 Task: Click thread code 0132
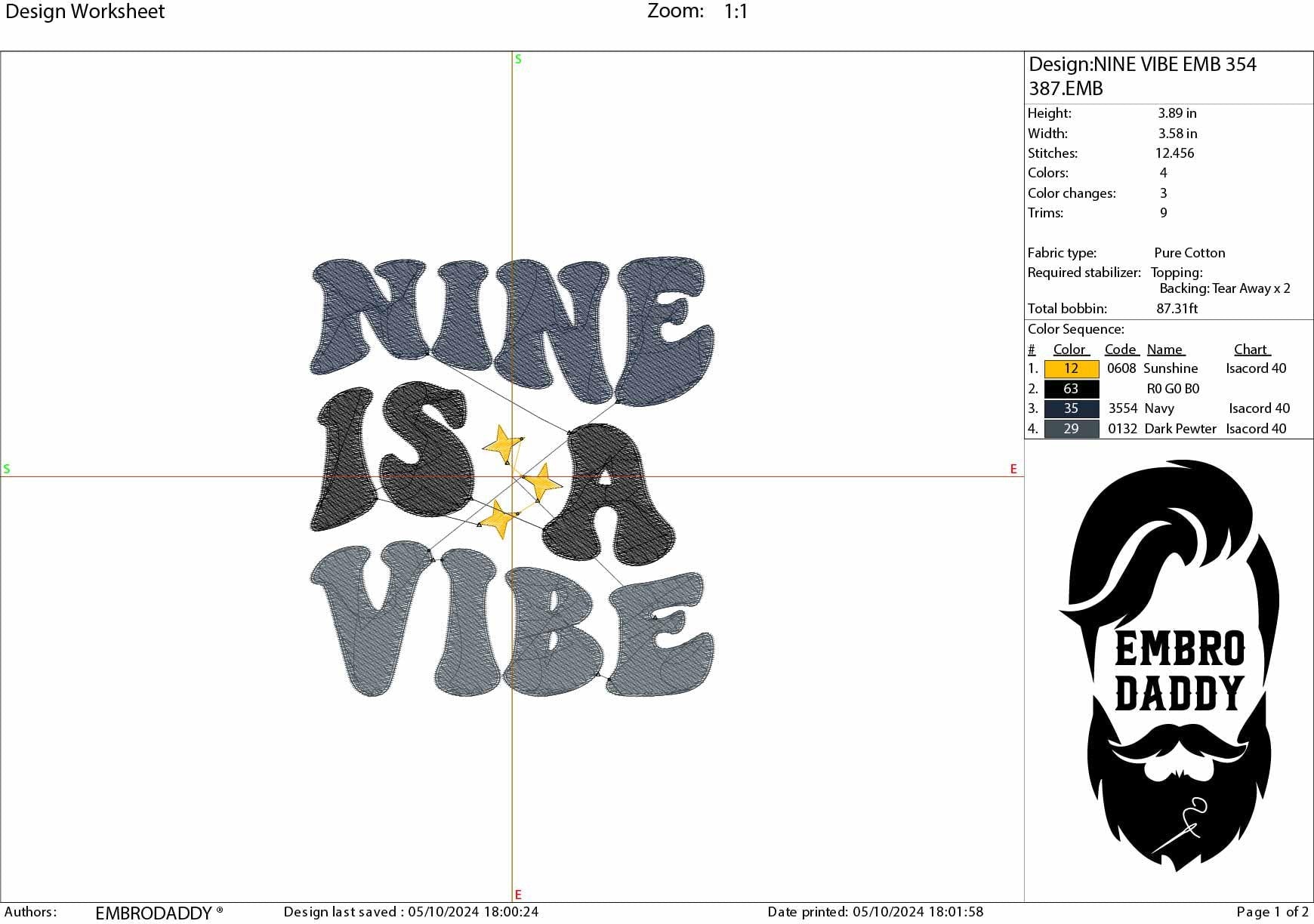tap(1122, 429)
